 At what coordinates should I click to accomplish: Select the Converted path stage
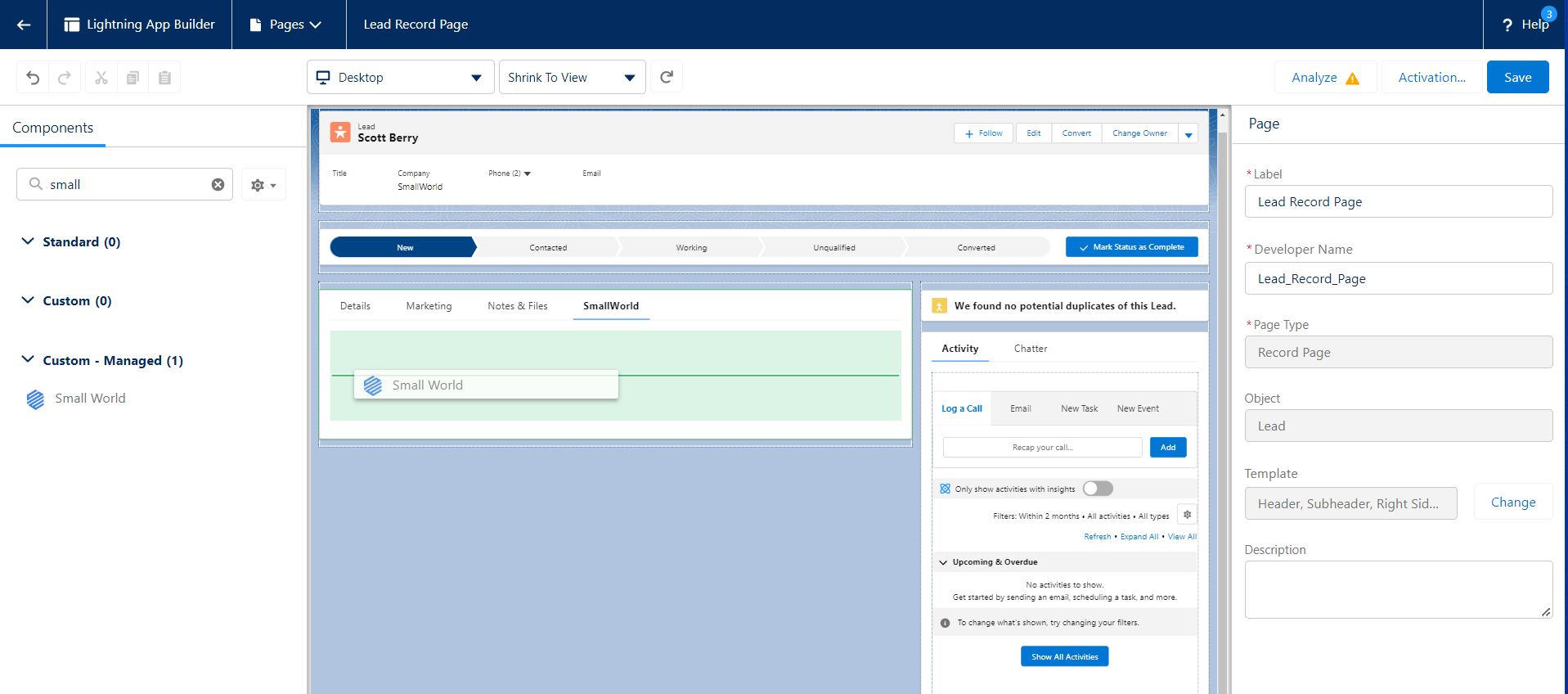pyautogui.click(x=976, y=247)
